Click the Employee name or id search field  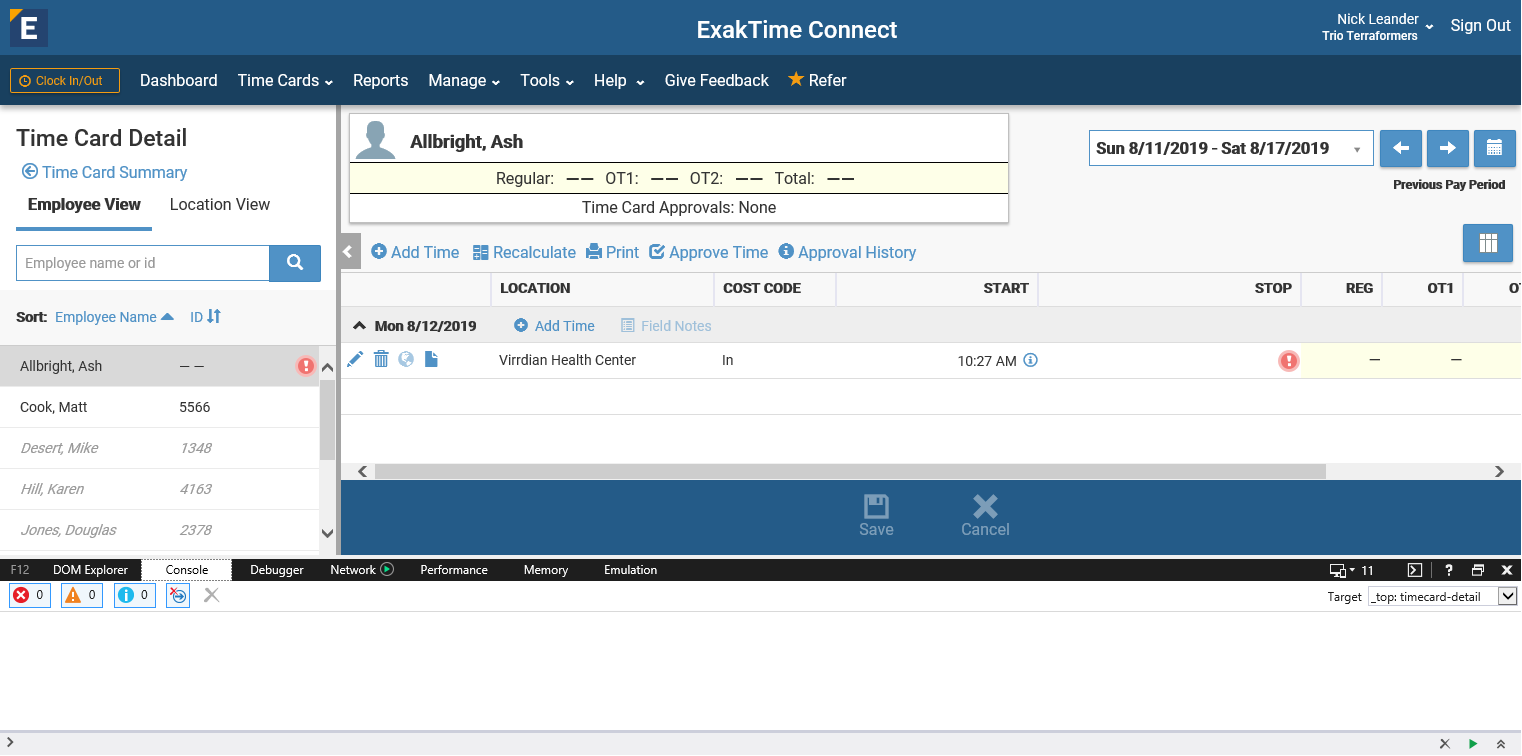pos(143,263)
